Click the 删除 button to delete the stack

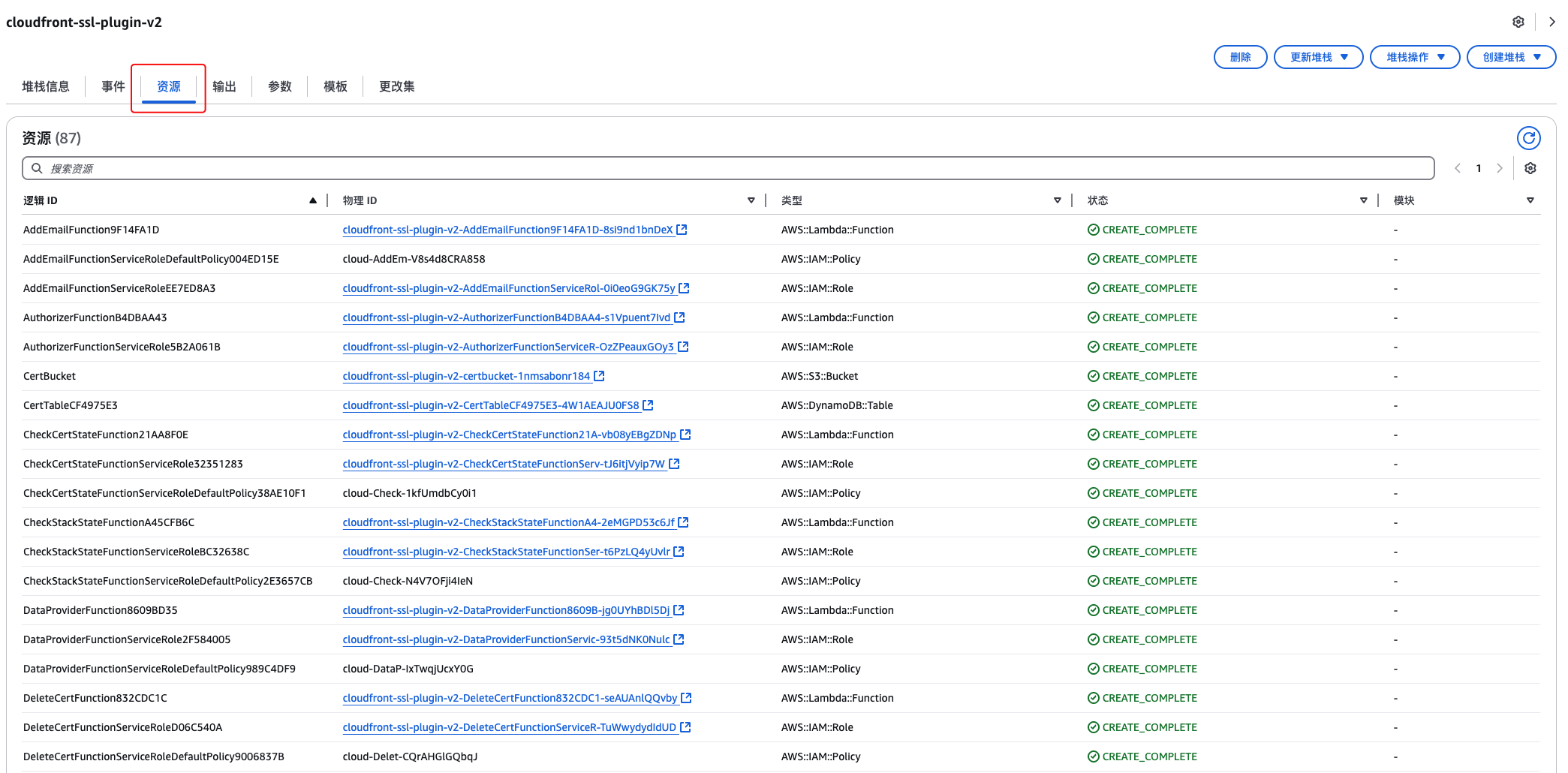1240,56
